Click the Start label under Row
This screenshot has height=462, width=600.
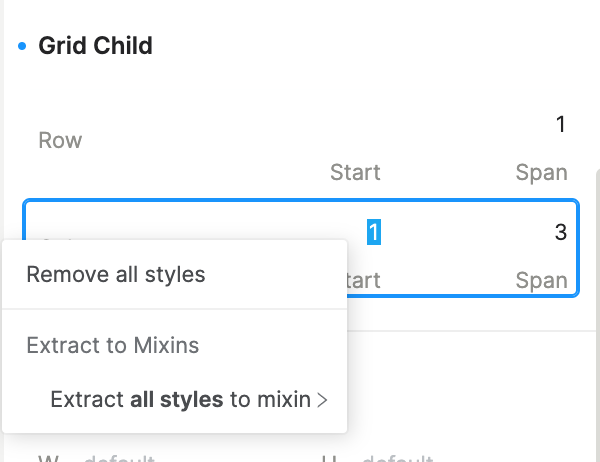click(x=355, y=172)
